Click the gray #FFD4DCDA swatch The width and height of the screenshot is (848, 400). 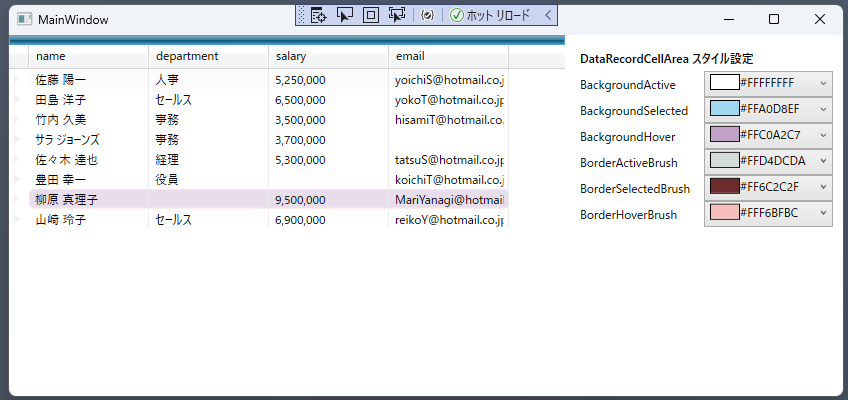click(x=725, y=161)
